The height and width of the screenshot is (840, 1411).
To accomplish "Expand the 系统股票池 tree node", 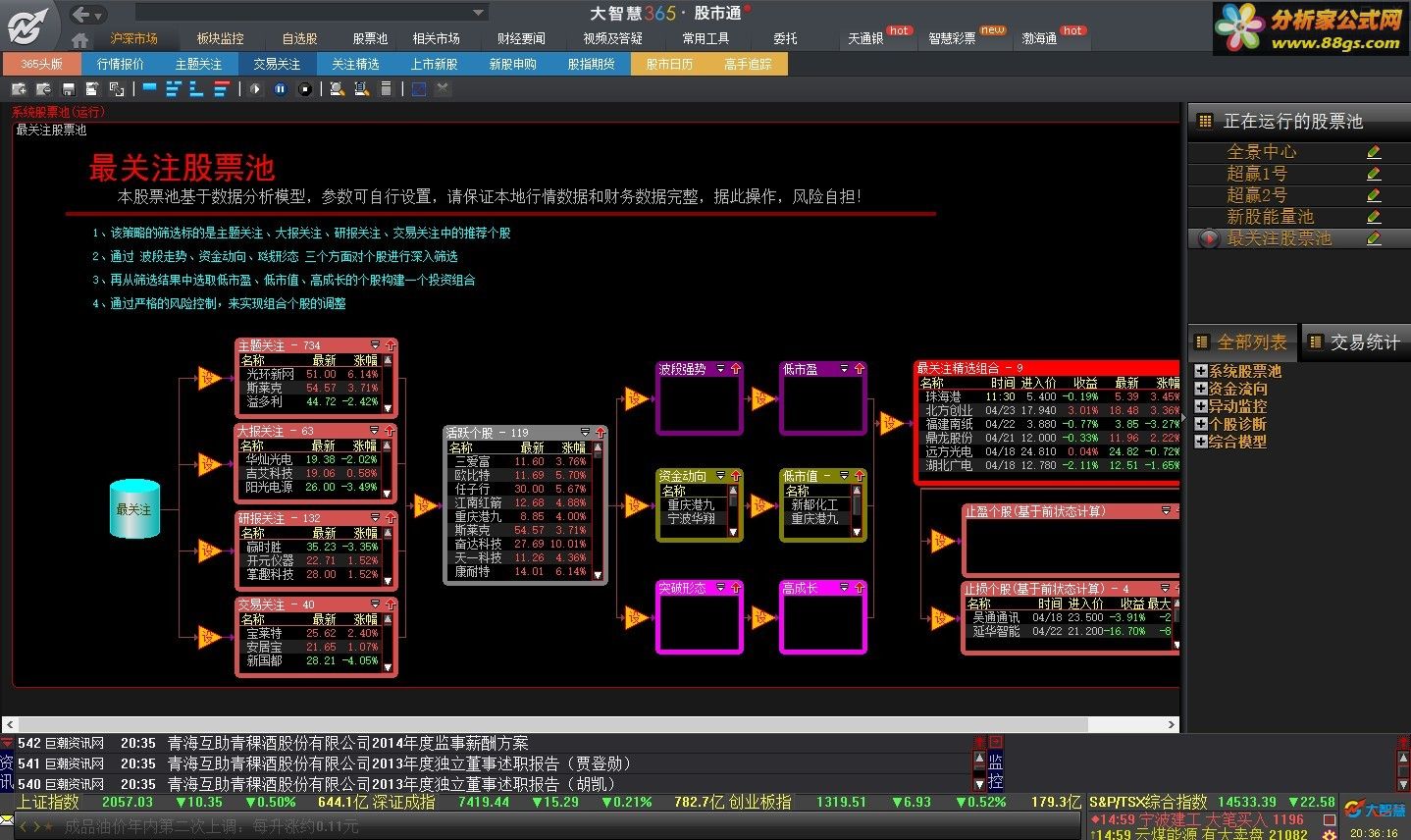I will point(1201,371).
